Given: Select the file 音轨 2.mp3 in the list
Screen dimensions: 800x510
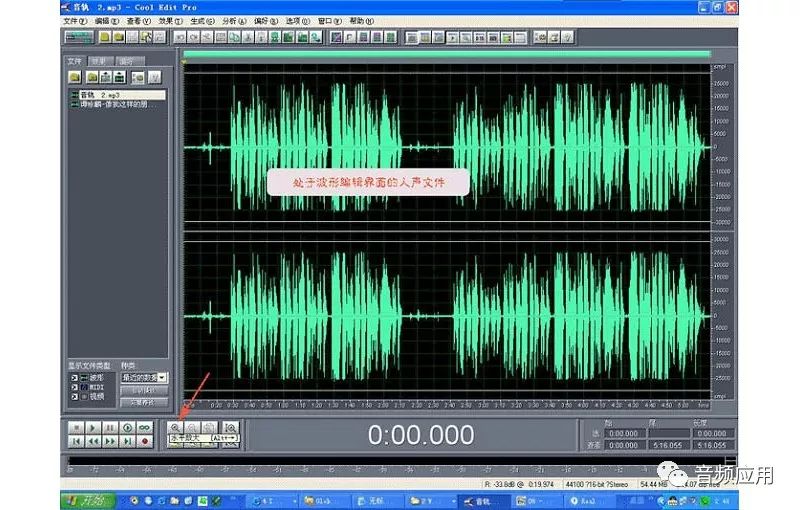Looking at the screenshot, I should pyautogui.click(x=118, y=95).
